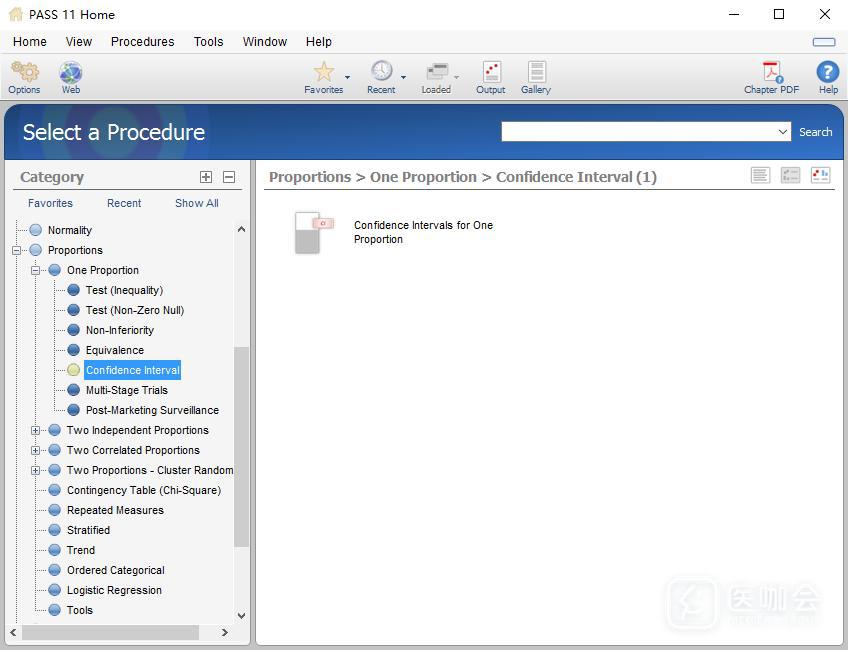
Task: Open the Output window icon
Action: 490,73
